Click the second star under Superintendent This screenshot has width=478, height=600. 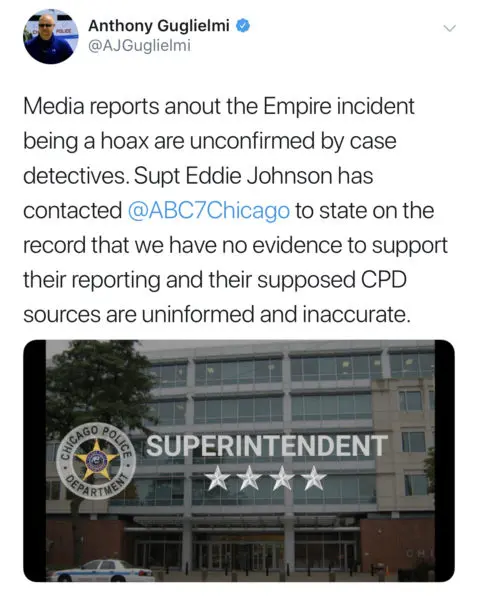click(249, 478)
